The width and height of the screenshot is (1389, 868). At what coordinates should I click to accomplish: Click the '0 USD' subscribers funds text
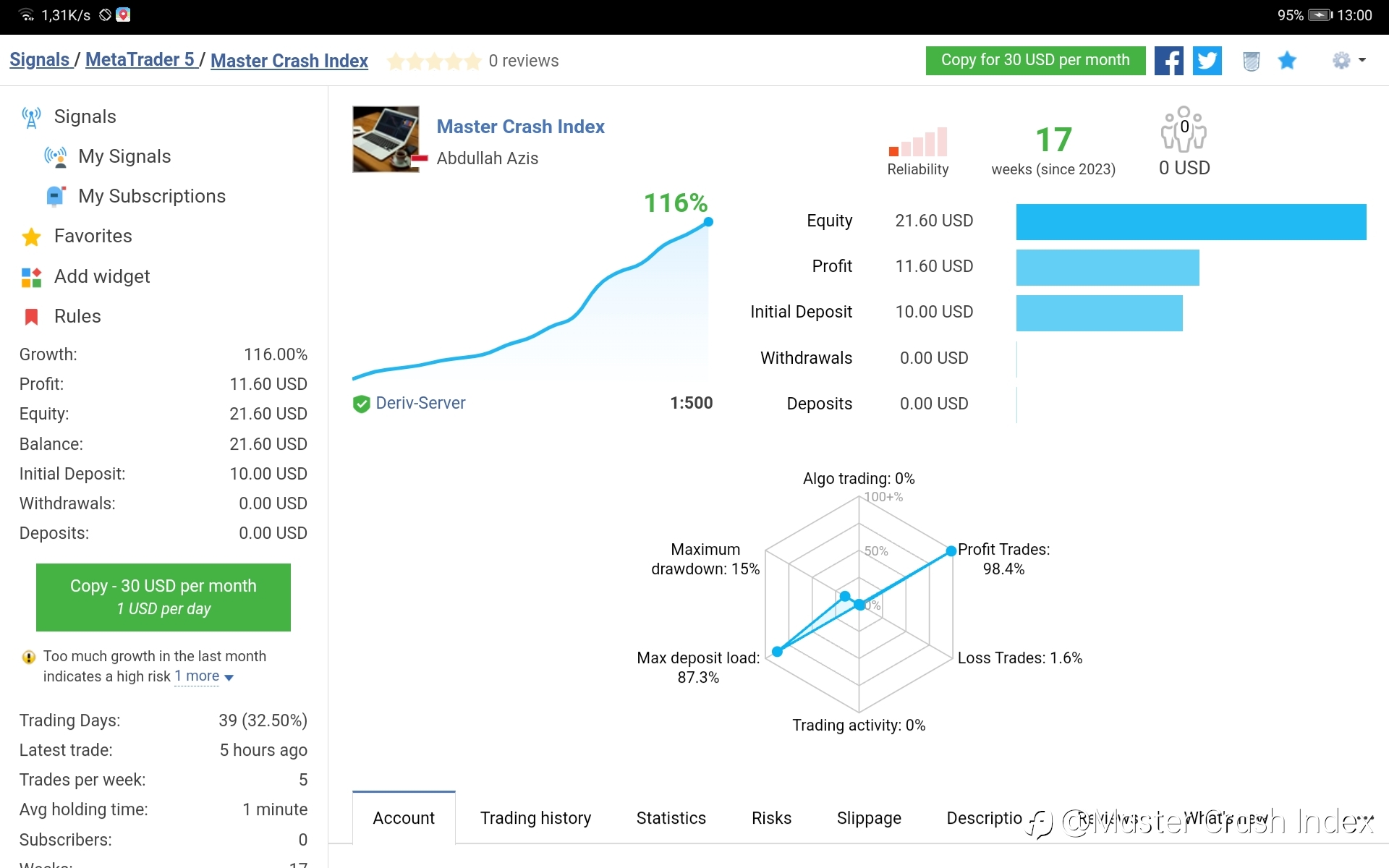pyautogui.click(x=1184, y=168)
